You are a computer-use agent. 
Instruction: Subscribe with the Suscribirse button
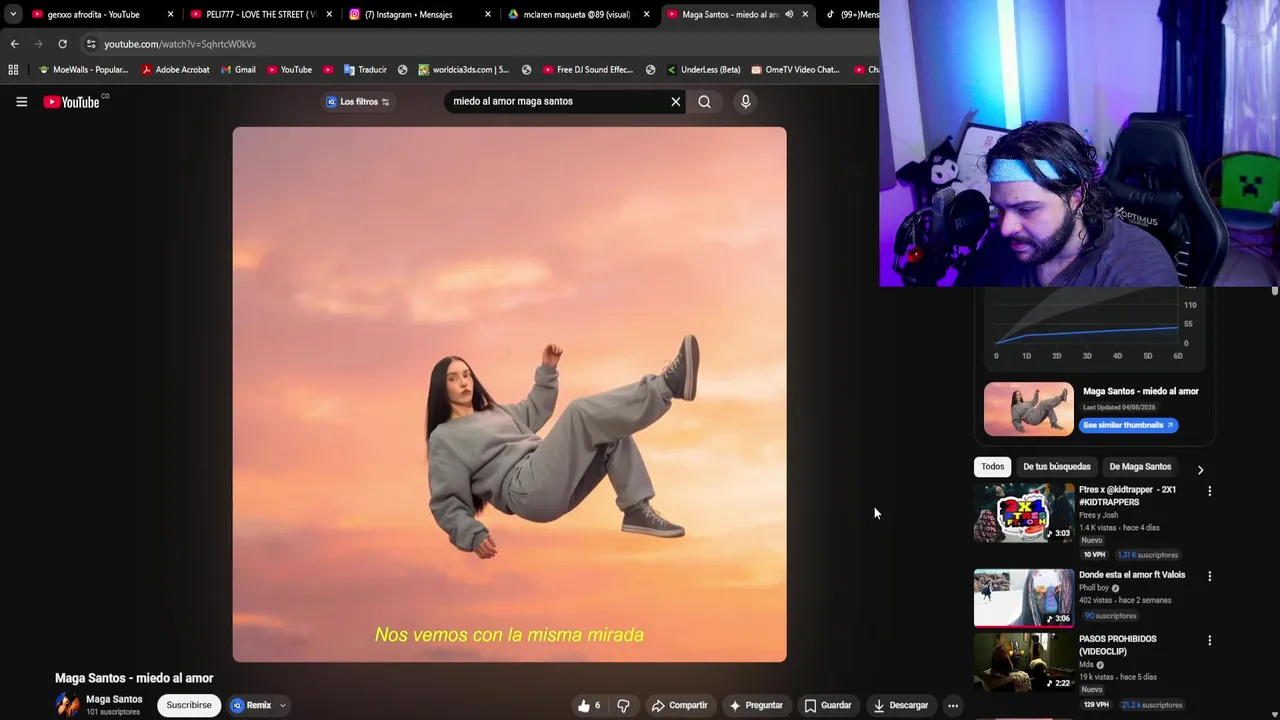(x=189, y=705)
